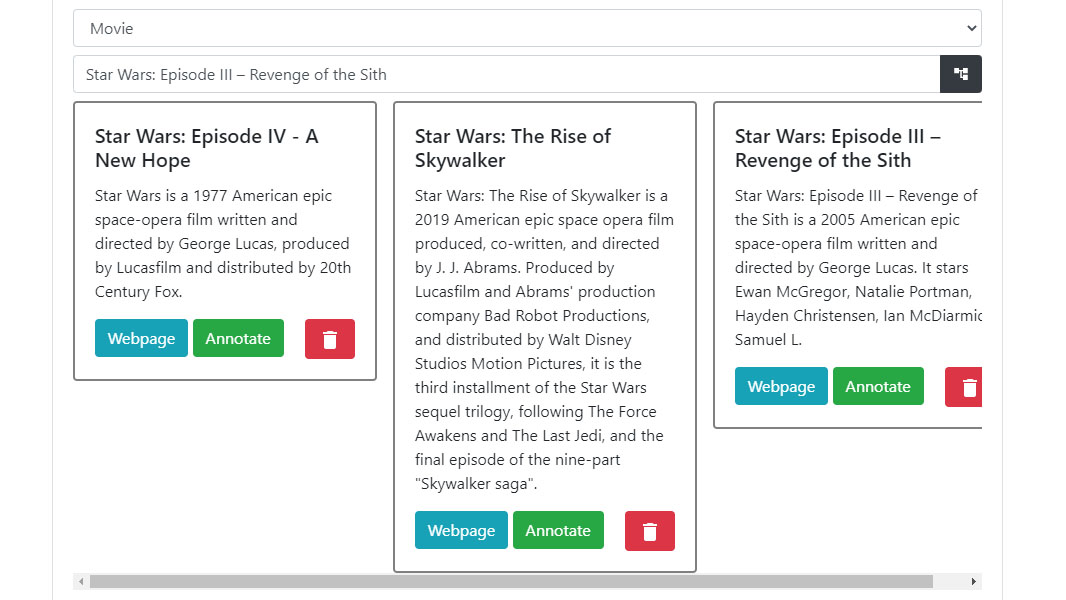
Task: Click the horizontal scrollbar thumb
Action: tap(511, 582)
